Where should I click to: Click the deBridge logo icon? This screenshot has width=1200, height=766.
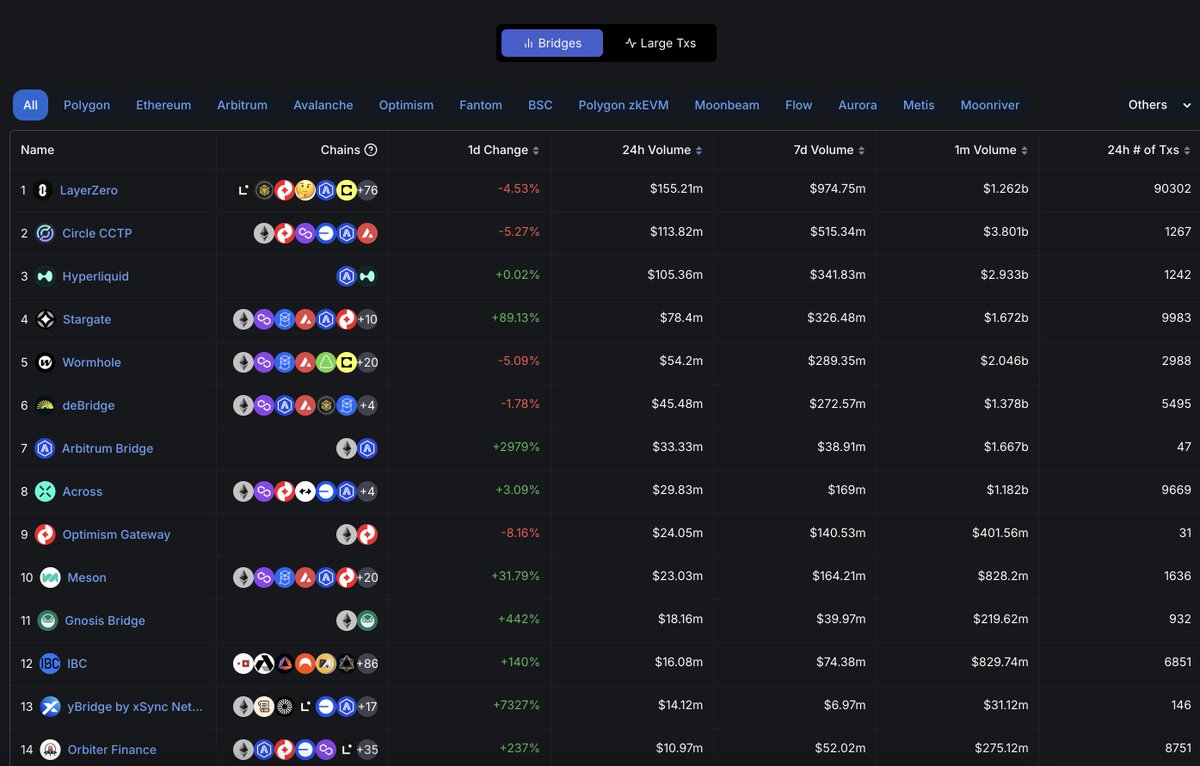coord(45,405)
